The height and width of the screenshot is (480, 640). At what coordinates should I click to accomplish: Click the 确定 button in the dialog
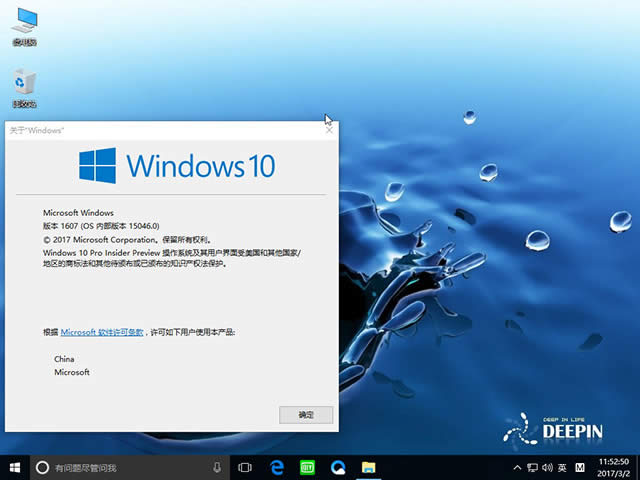pos(306,414)
